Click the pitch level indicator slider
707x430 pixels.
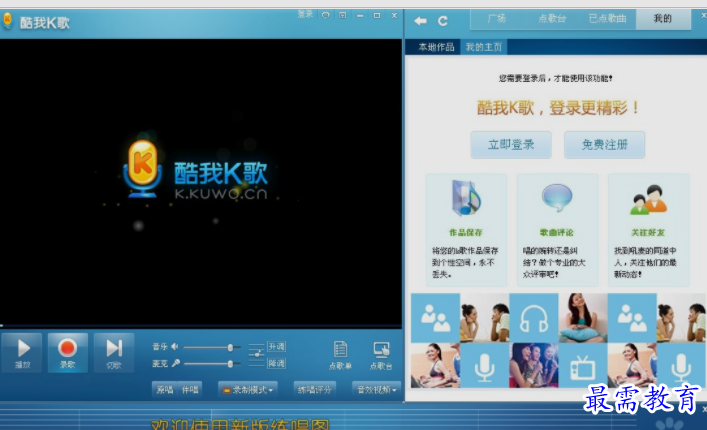click(x=256, y=355)
